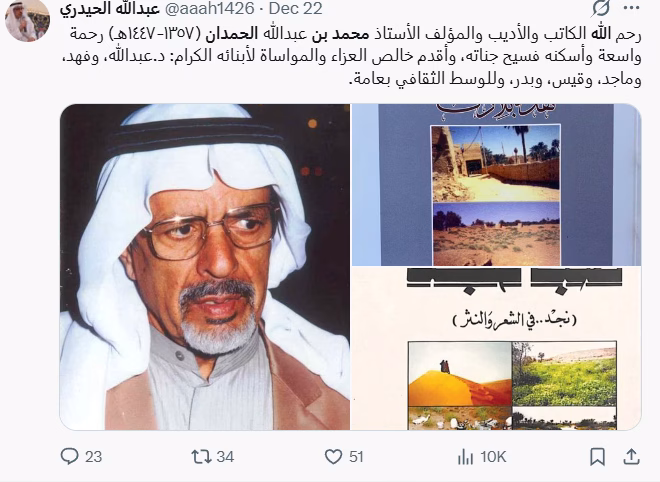The height and width of the screenshot is (482, 660).
Task: Click the share upload arrow icon
Action: pos(631,456)
